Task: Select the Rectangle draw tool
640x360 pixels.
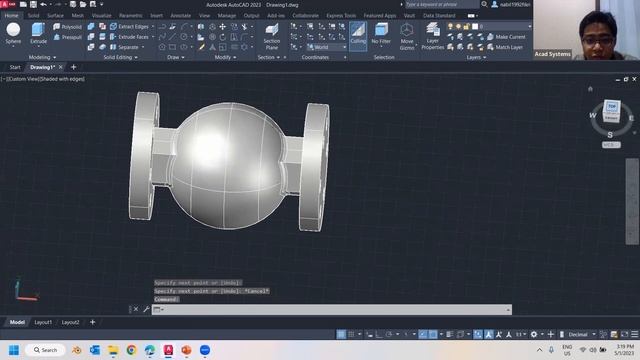Action: [x=172, y=47]
